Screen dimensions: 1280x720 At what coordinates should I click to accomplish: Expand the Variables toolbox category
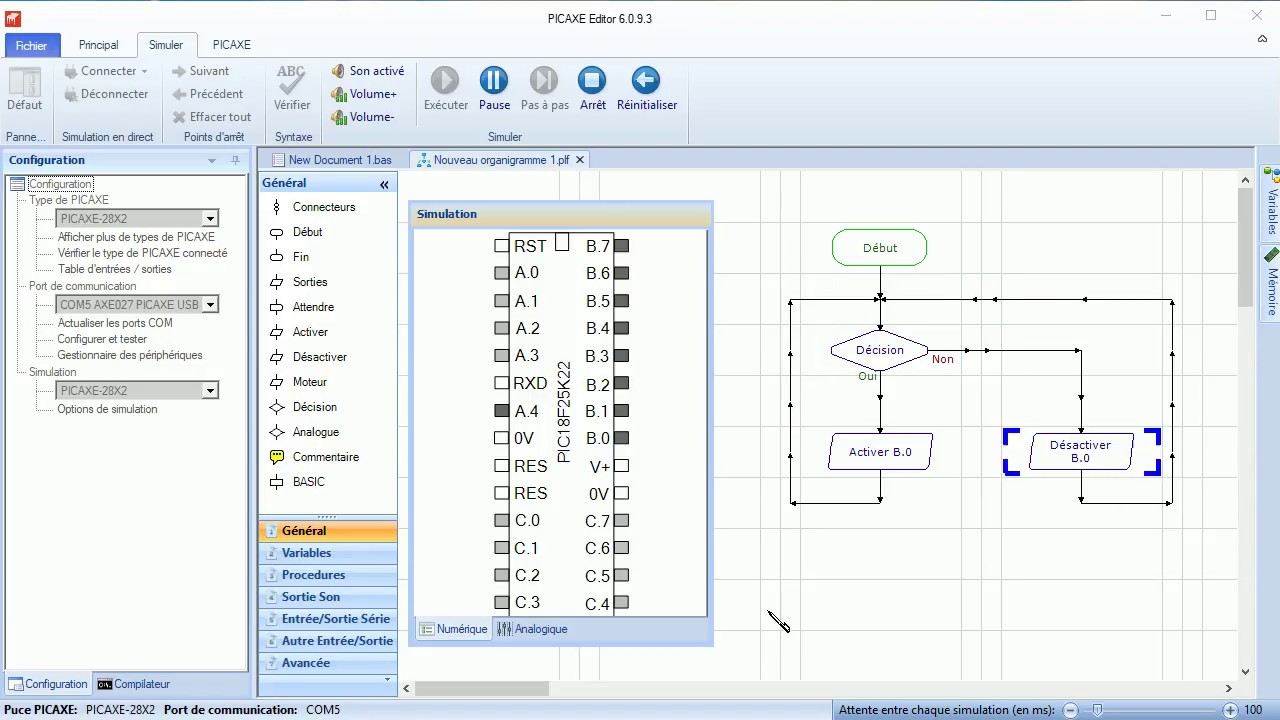click(x=327, y=553)
